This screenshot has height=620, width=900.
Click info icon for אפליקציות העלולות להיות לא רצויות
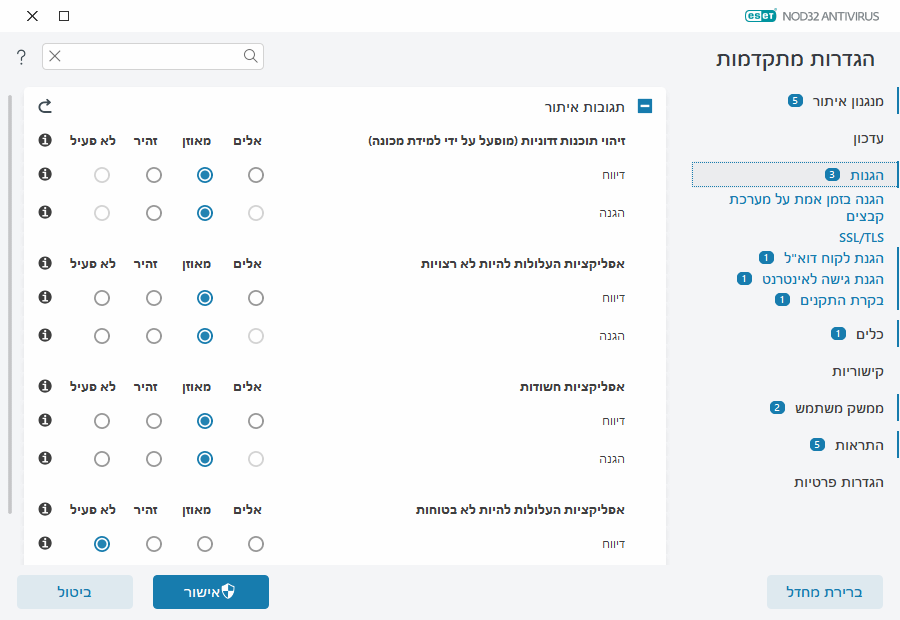[x=45, y=263]
